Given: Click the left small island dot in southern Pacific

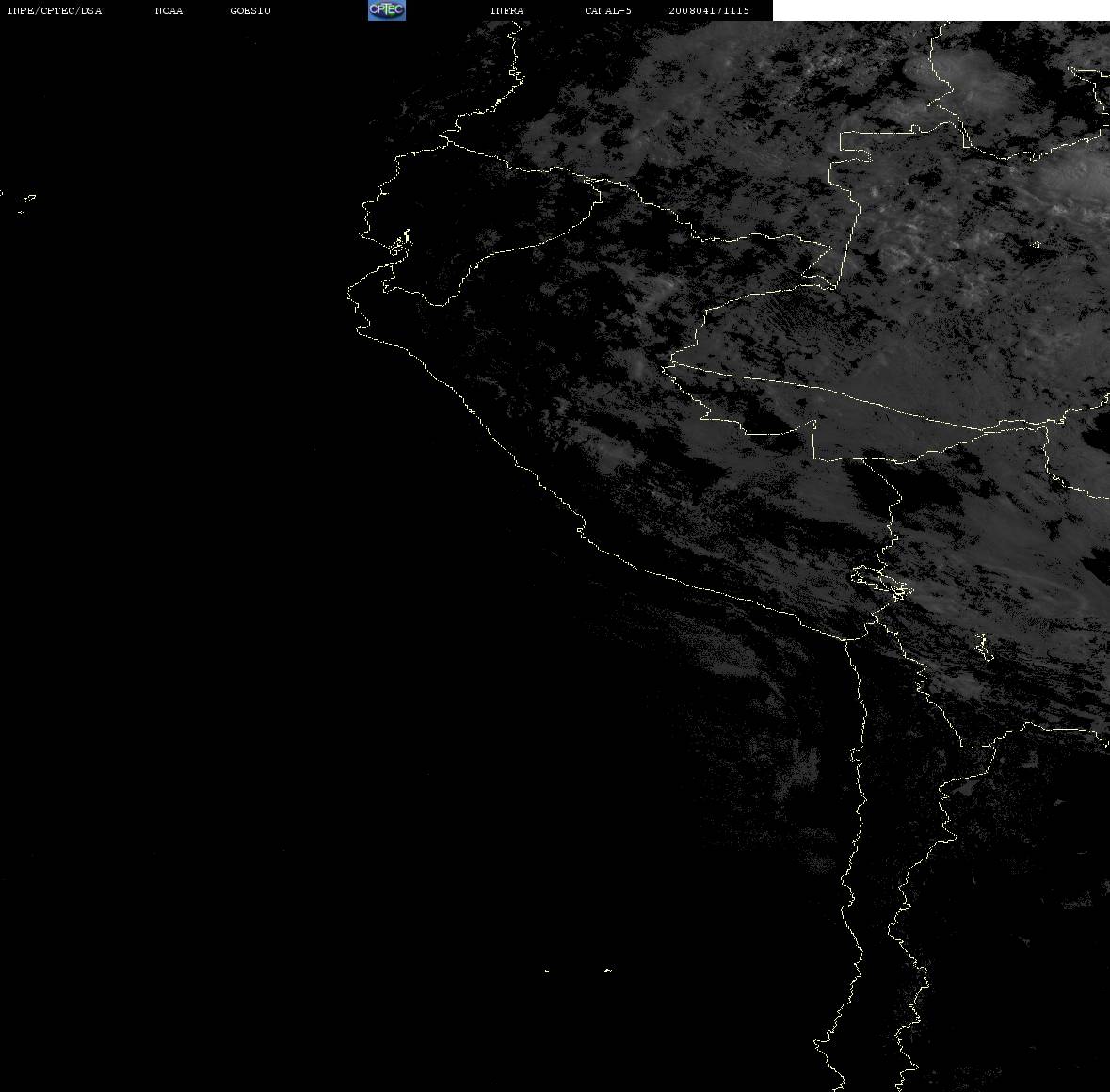Looking at the screenshot, I should [x=546, y=971].
